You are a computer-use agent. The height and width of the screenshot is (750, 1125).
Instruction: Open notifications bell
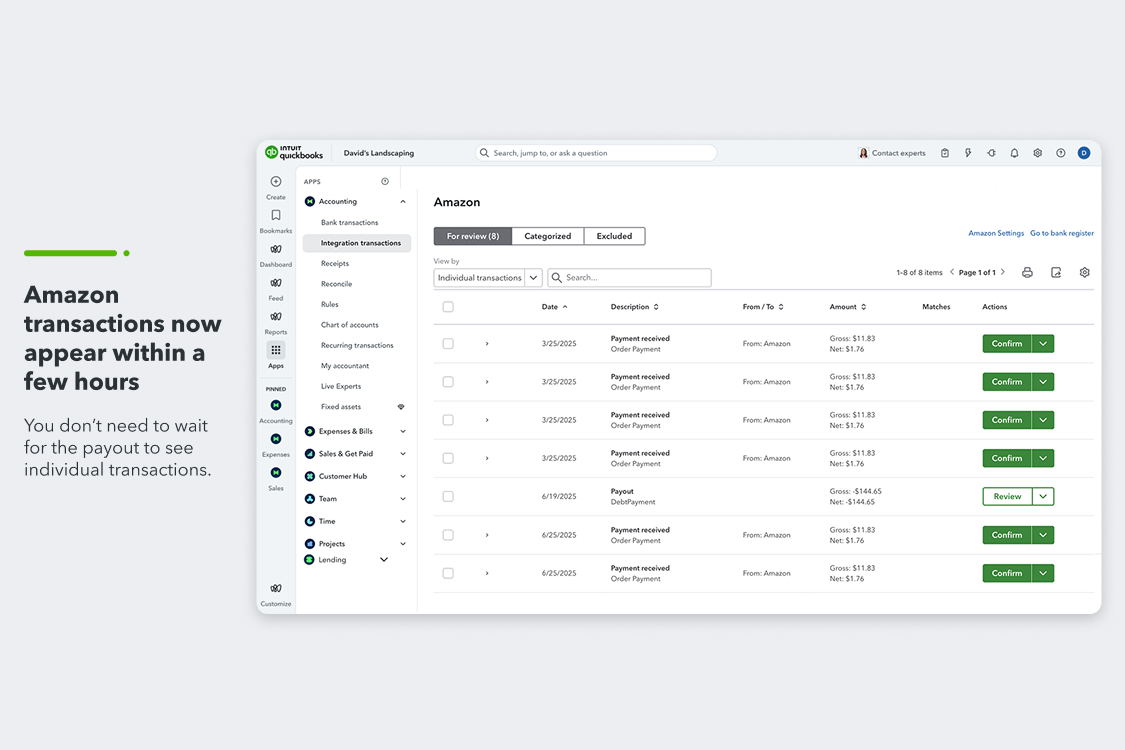tap(1015, 153)
